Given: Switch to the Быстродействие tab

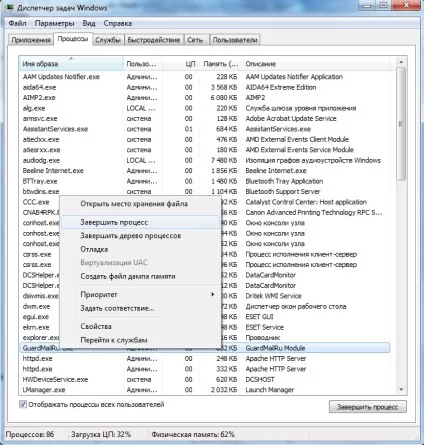Looking at the screenshot, I should click(x=154, y=40).
